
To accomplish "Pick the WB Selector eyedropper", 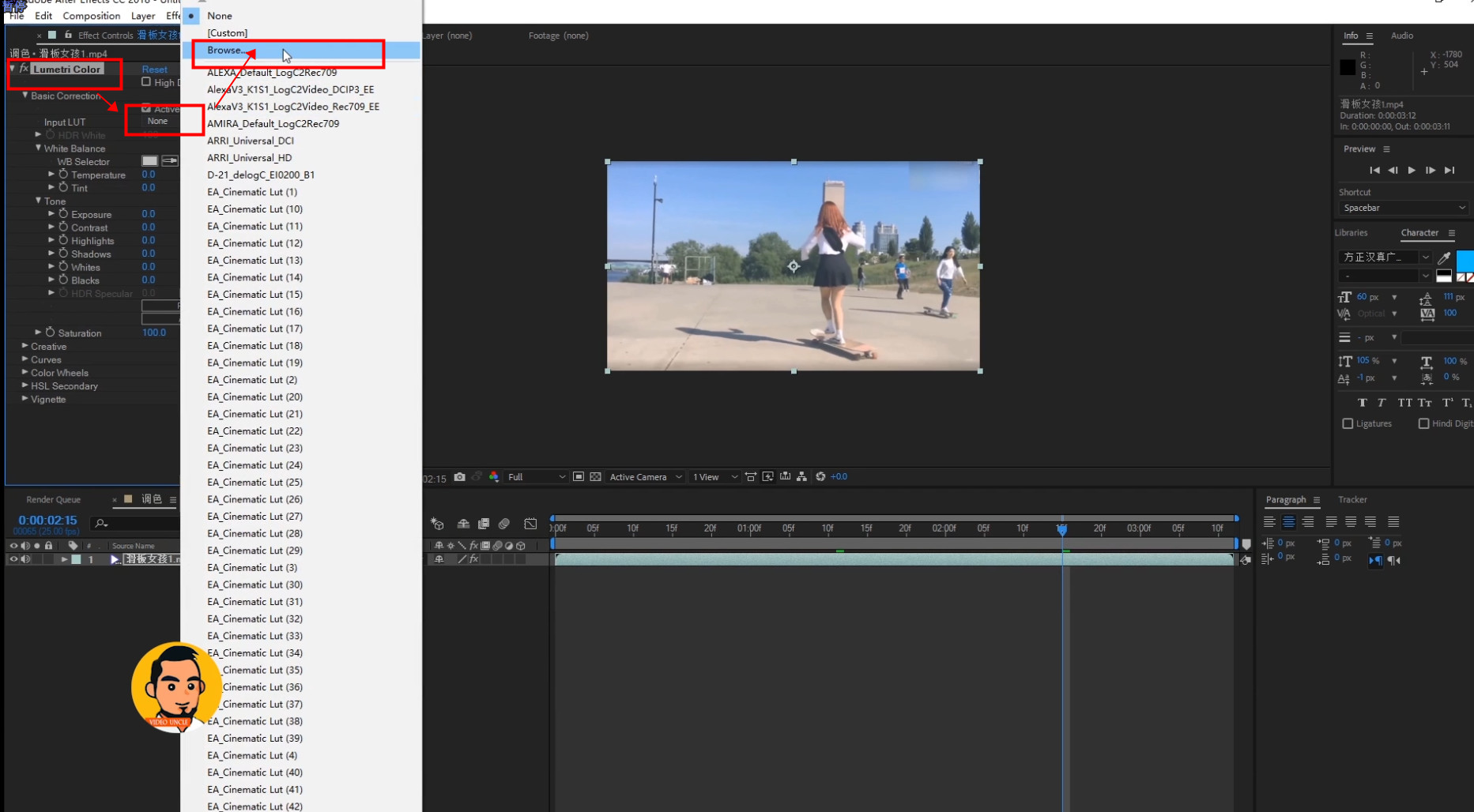I will (170, 161).
